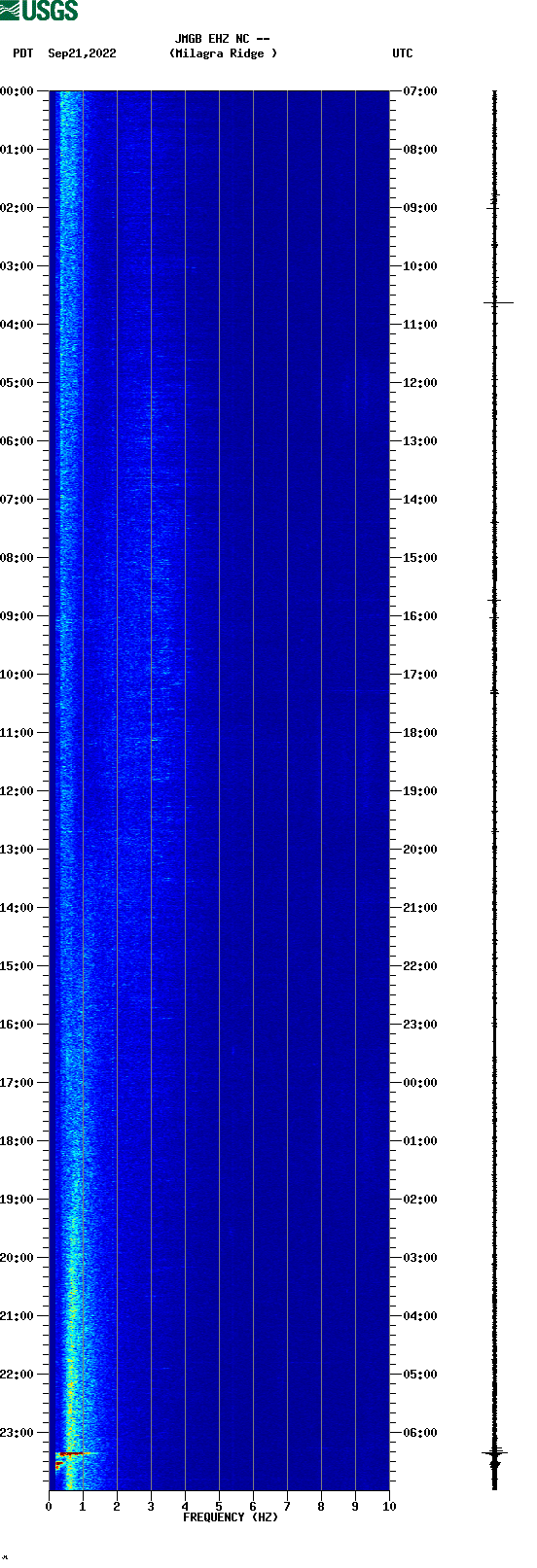Click the 15:00 UTC time label
This screenshot has height=1568, width=537.
coord(420,558)
